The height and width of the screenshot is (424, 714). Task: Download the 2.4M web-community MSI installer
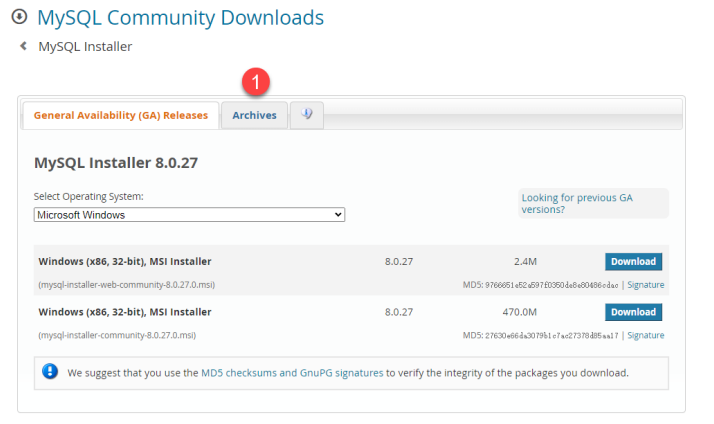click(633, 261)
